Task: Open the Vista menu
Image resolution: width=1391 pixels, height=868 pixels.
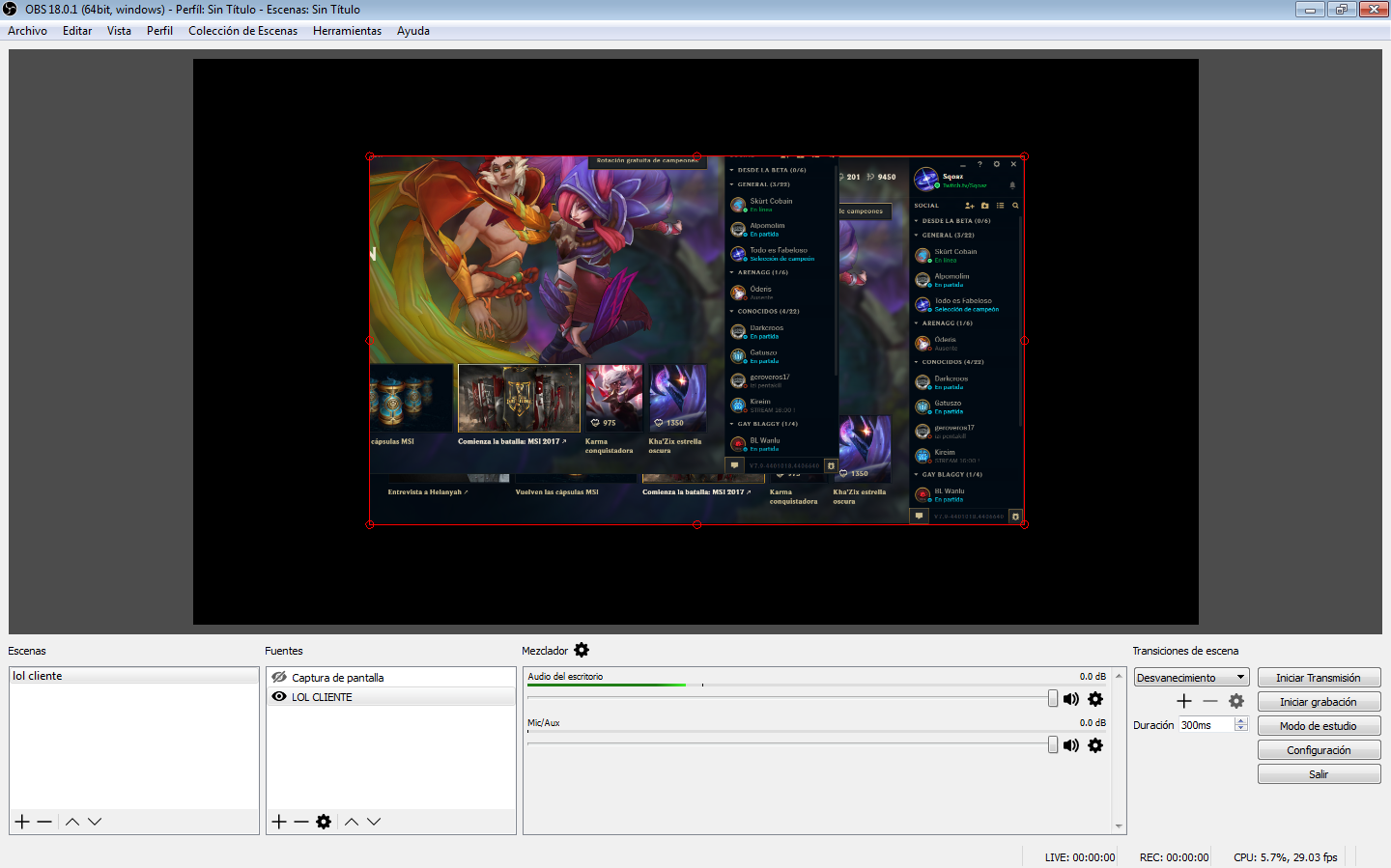Action: click(x=119, y=31)
